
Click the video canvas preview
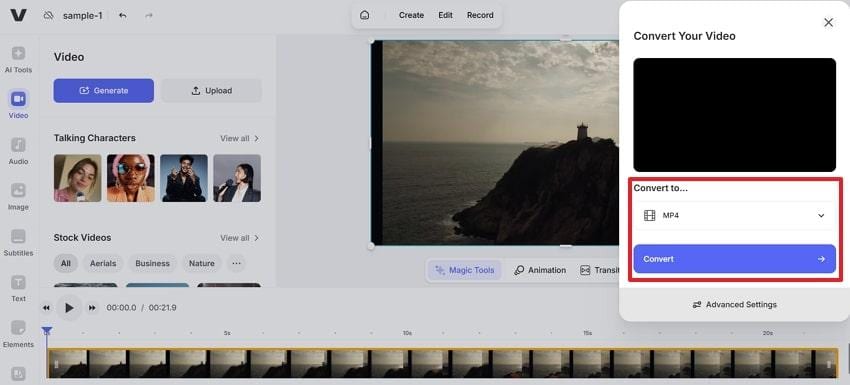coord(495,143)
